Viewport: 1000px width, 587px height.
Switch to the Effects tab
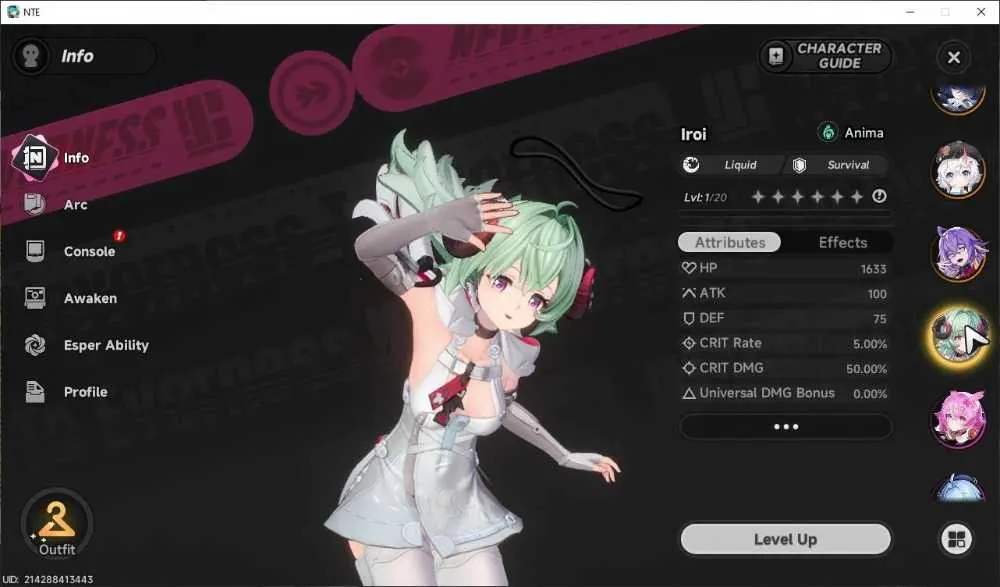coord(842,242)
